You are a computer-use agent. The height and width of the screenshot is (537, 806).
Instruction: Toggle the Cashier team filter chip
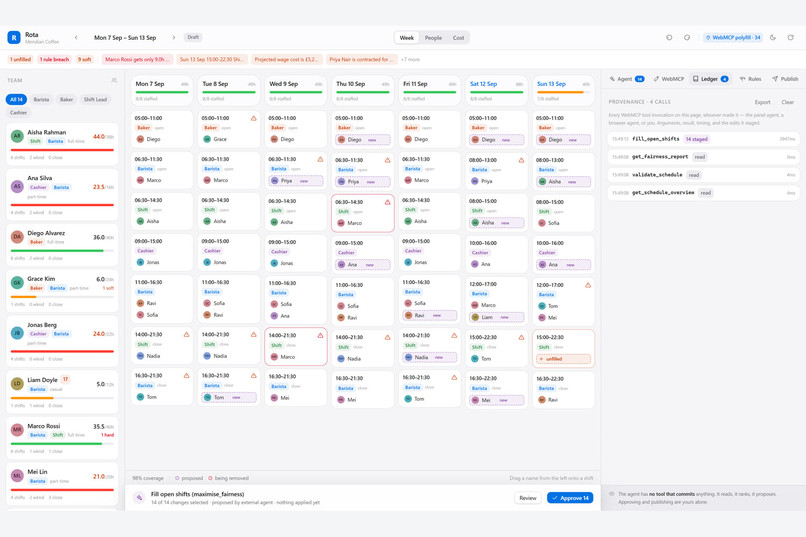pos(19,112)
